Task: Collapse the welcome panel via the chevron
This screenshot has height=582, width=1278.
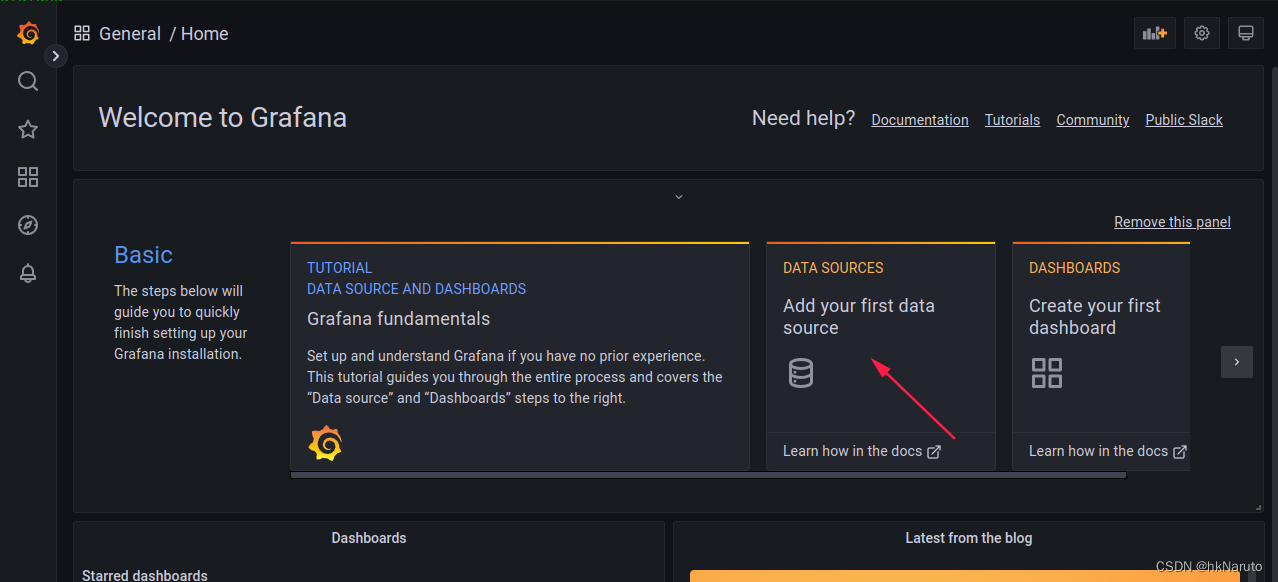Action: (x=678, y=196)
